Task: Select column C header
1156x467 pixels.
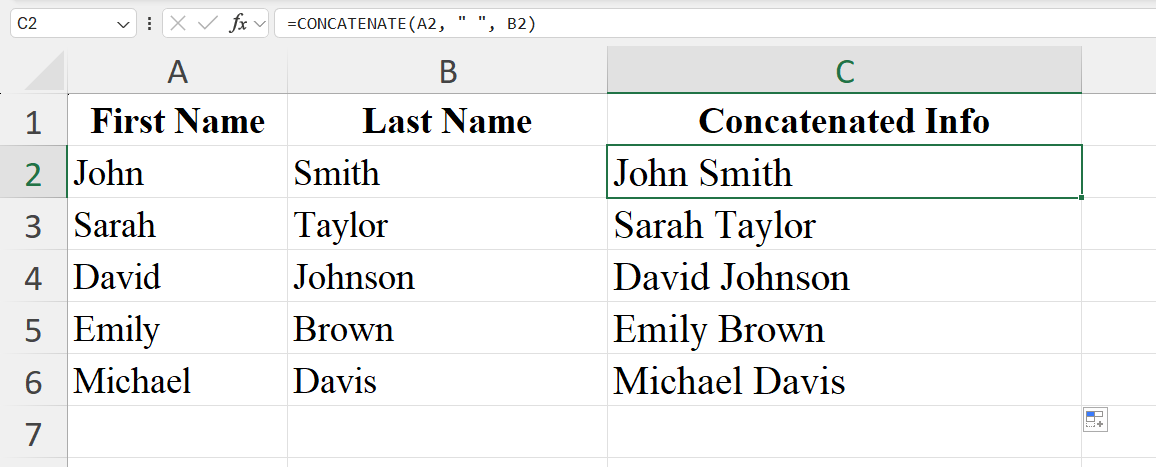Action: pos(844,72)
